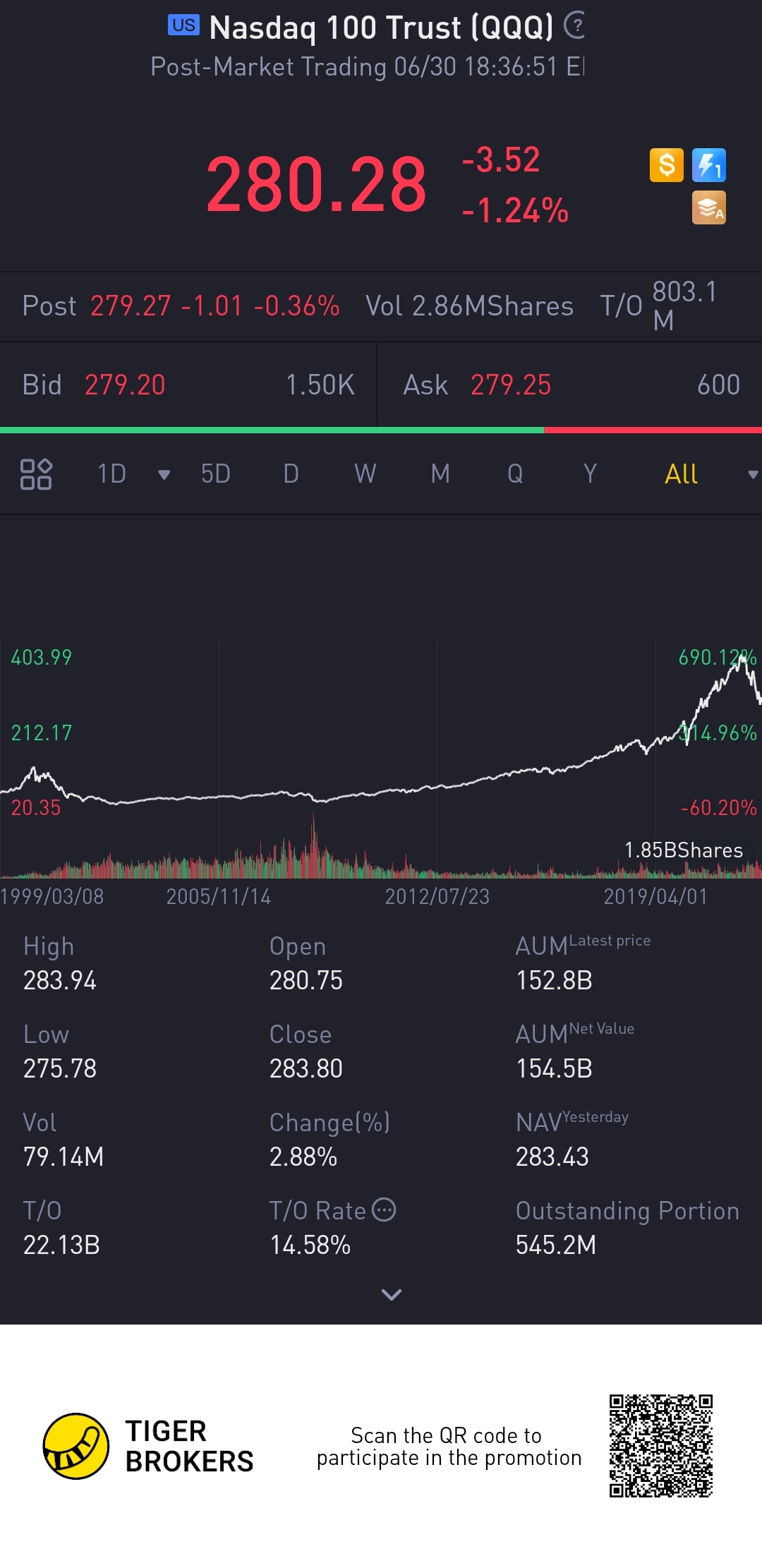This screenshot has width=762, height=1568.
Task: Tap Outstanding Portion value 545.2M
Action: [556, 1245]
